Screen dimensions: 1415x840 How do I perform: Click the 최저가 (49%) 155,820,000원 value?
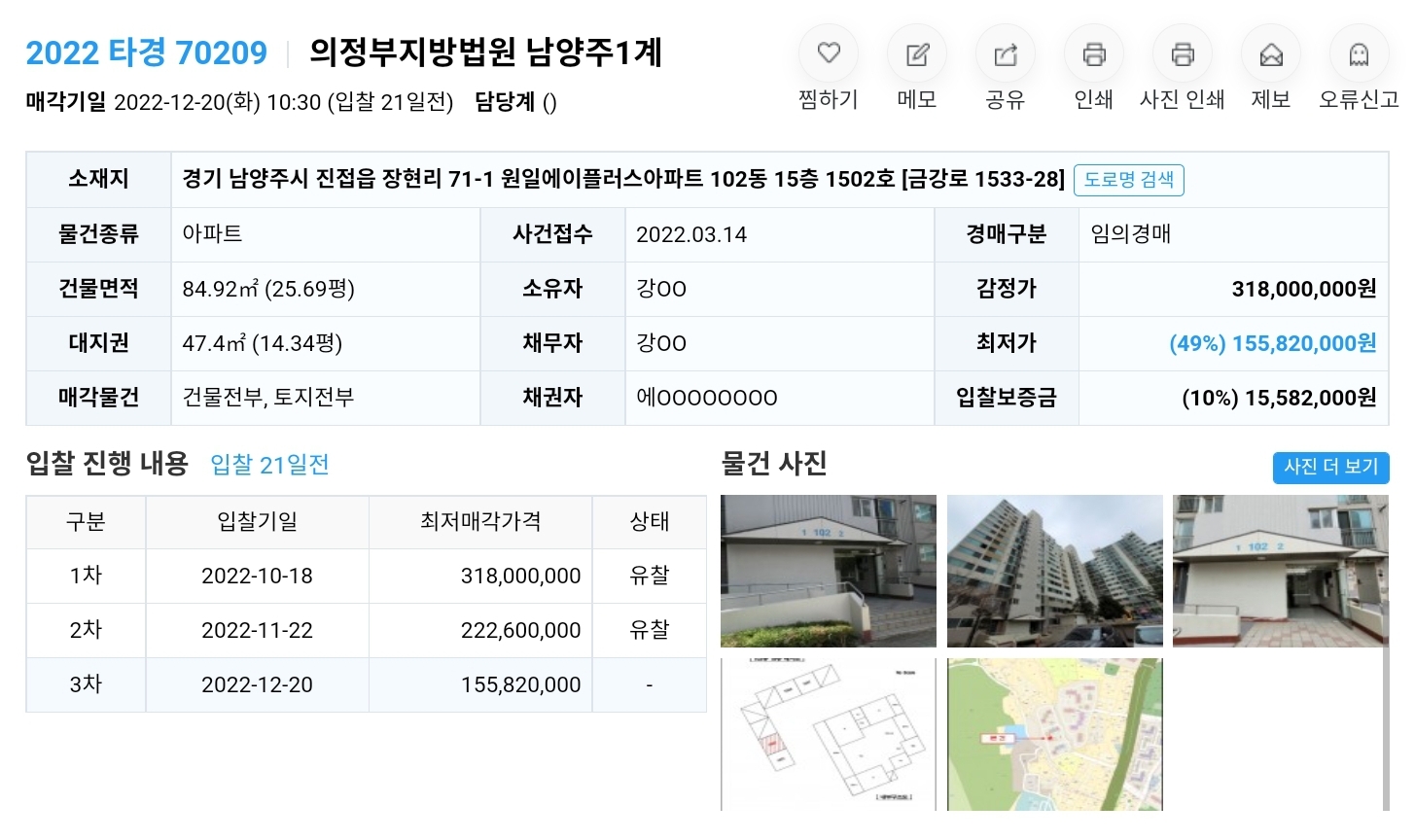1272,343
